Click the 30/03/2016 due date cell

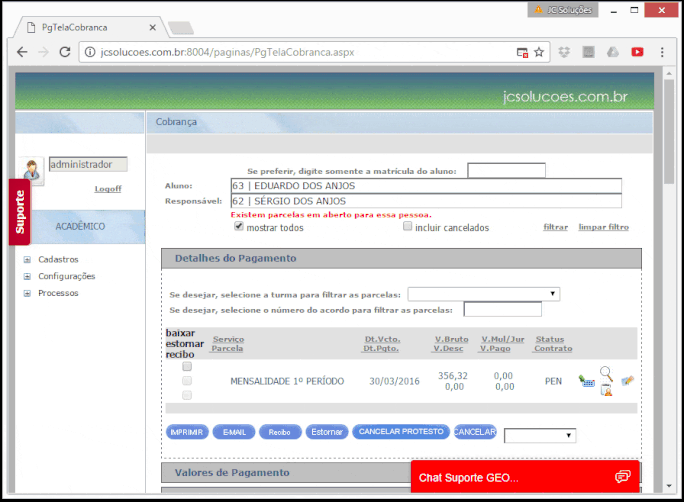coord(394,381)
